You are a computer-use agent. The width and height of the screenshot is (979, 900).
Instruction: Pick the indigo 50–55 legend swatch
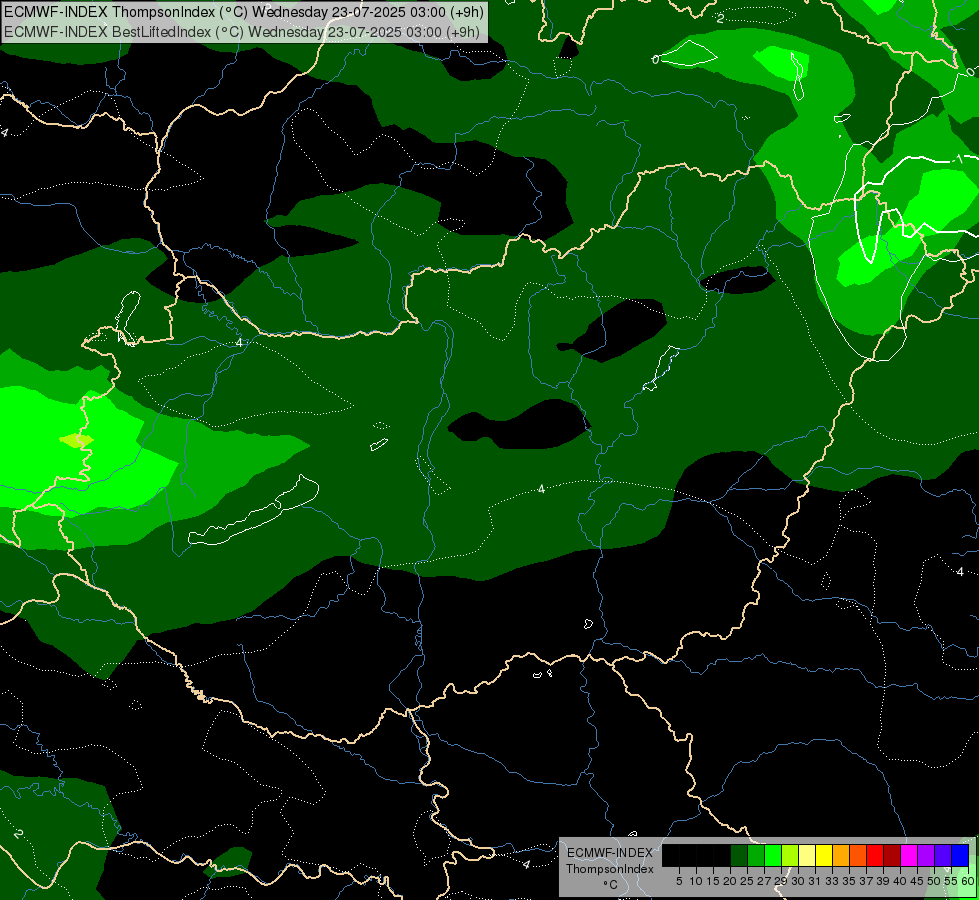943,855
